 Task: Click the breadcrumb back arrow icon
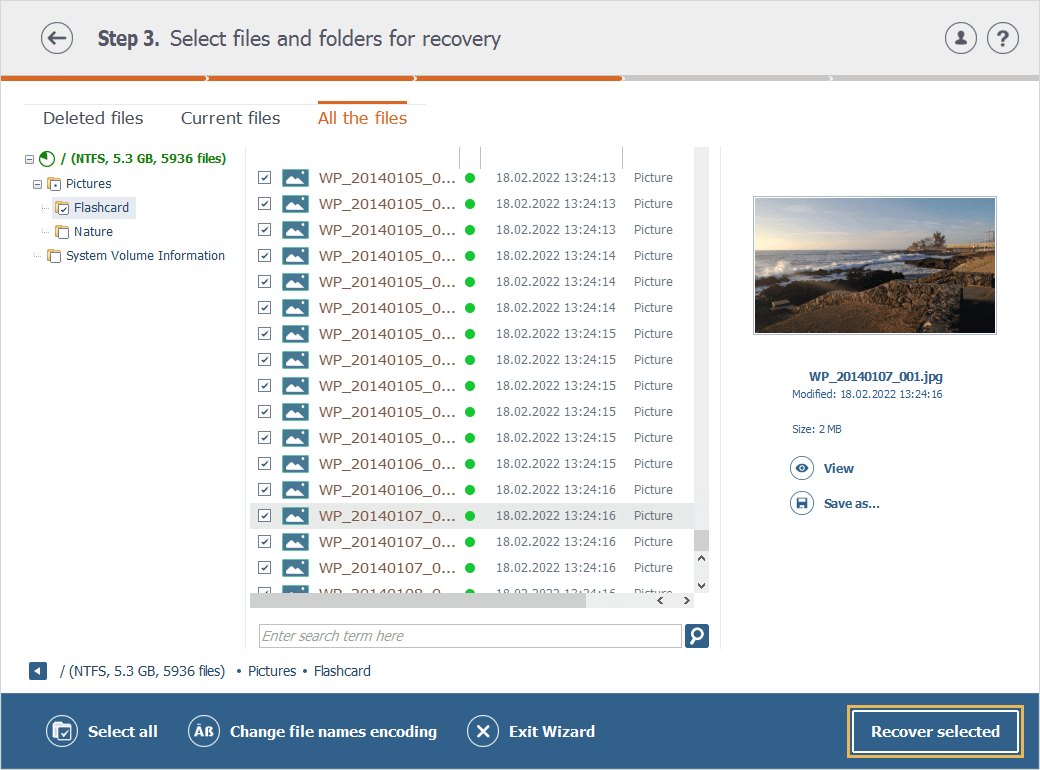click(x=38, y=671)
